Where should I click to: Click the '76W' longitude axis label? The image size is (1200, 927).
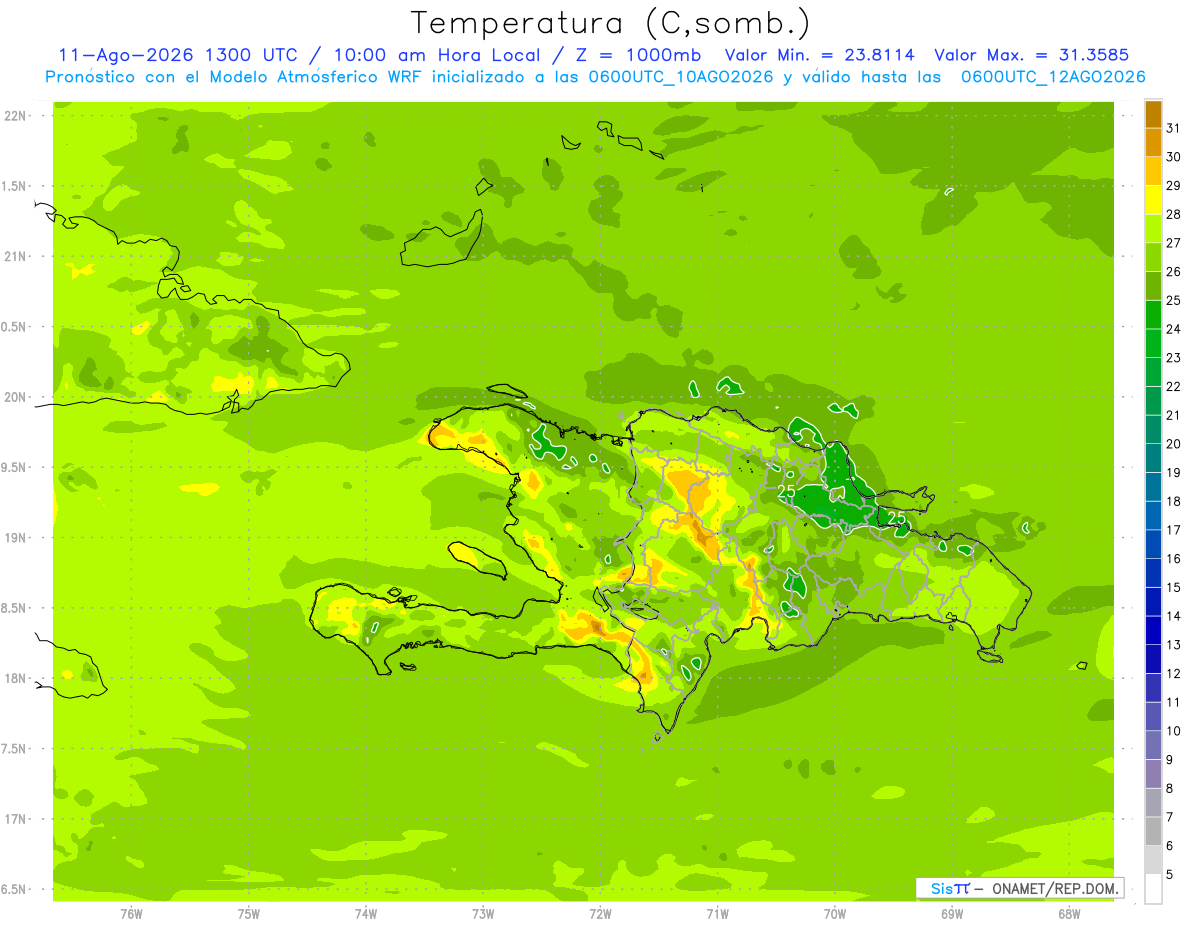click(130, 913)
